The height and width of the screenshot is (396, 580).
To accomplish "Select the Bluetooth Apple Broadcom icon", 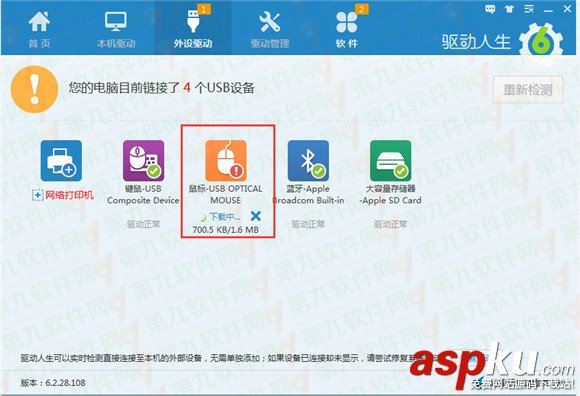I will (x=308, y=160).
